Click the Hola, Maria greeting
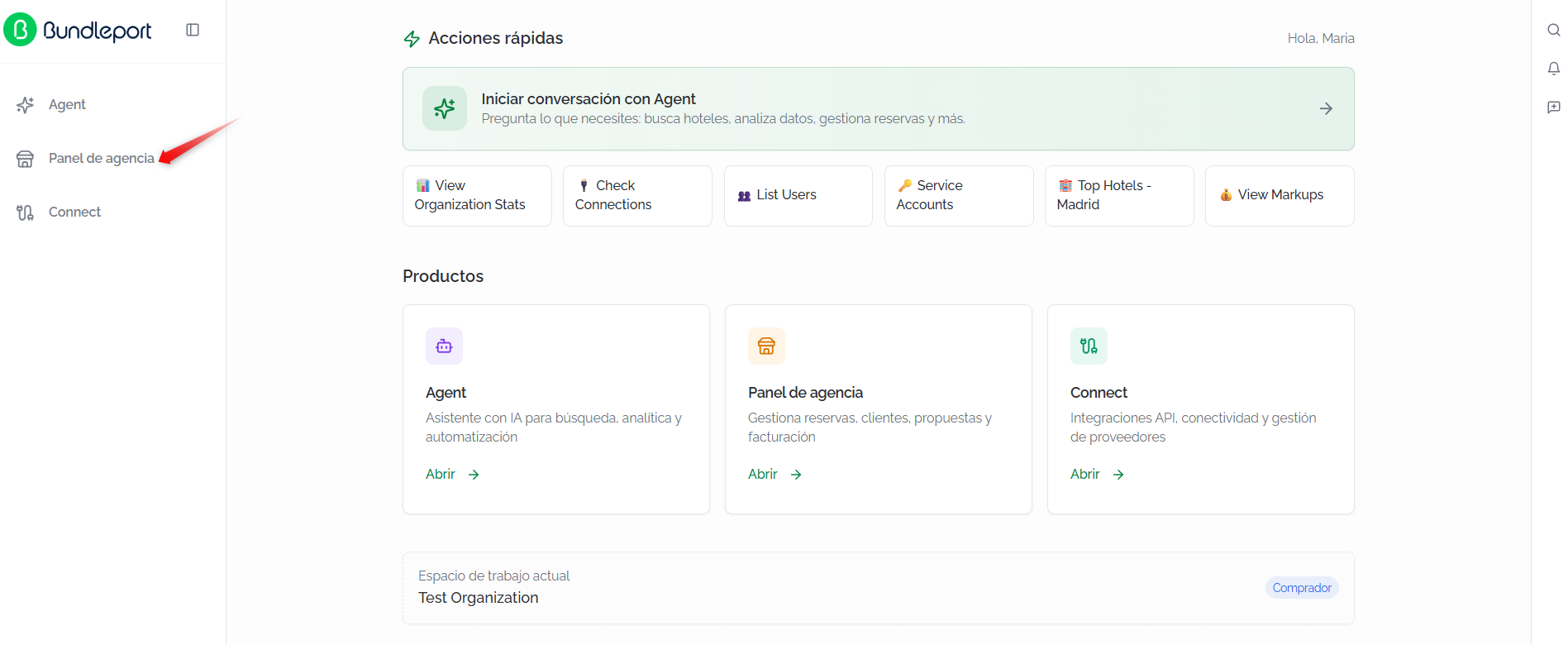Viewport: 1568px width, 645px height. (x=1321, y=39)
